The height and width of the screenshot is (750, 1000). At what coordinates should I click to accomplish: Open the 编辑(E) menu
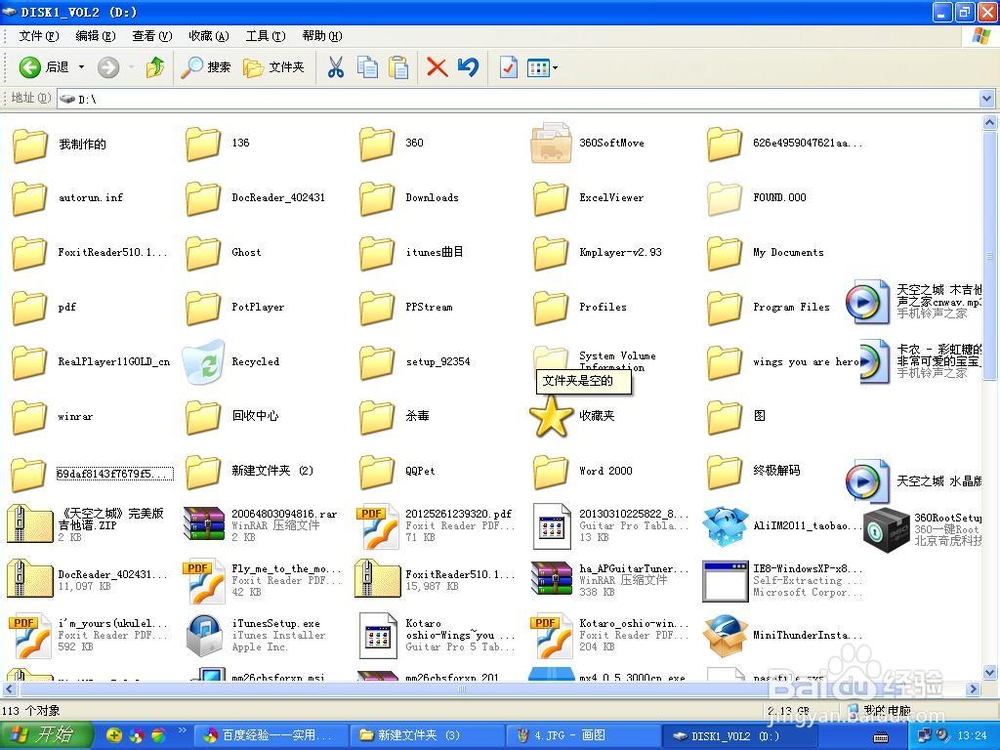pos(96,36)
